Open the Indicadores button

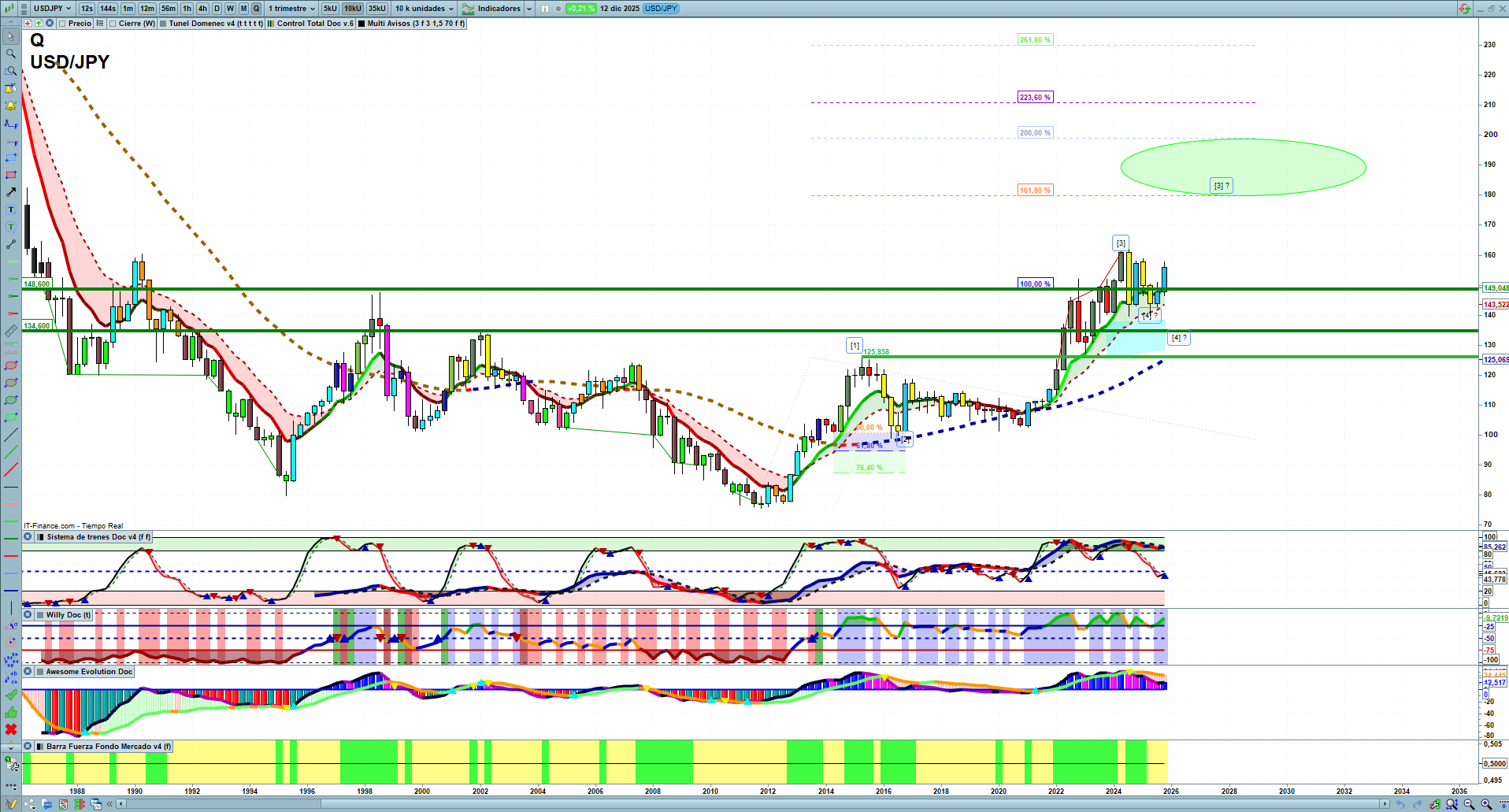pyautogui.click(x=491, y=9)
